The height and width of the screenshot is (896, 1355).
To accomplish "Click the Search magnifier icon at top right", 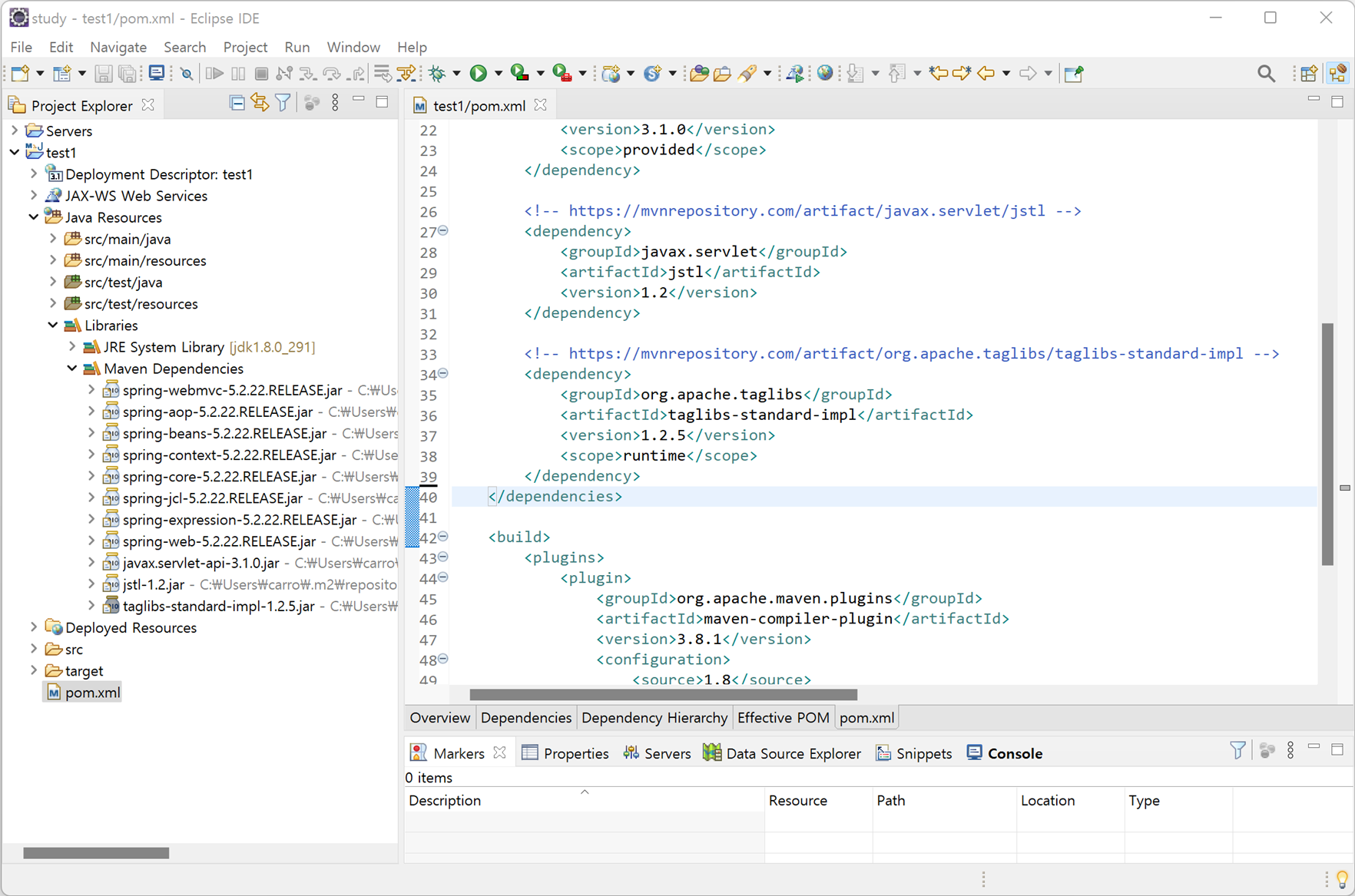I will [x=1266, y=74].
